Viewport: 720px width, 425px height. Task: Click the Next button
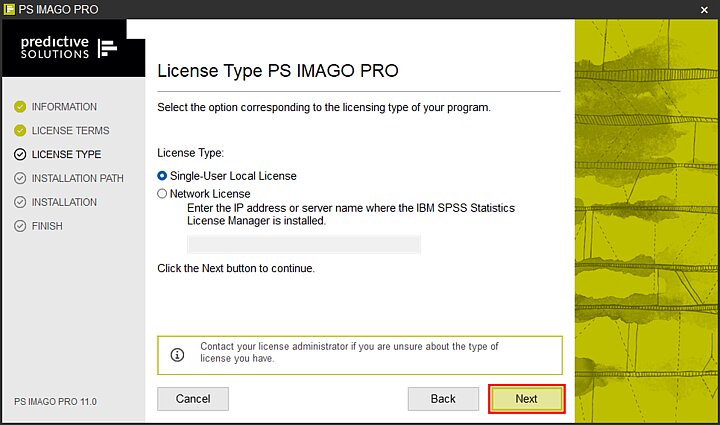(x=526, y=399)
